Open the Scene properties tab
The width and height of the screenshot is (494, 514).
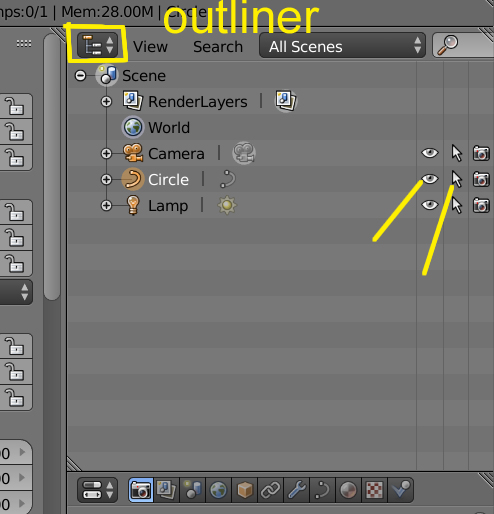pos(193,490)
